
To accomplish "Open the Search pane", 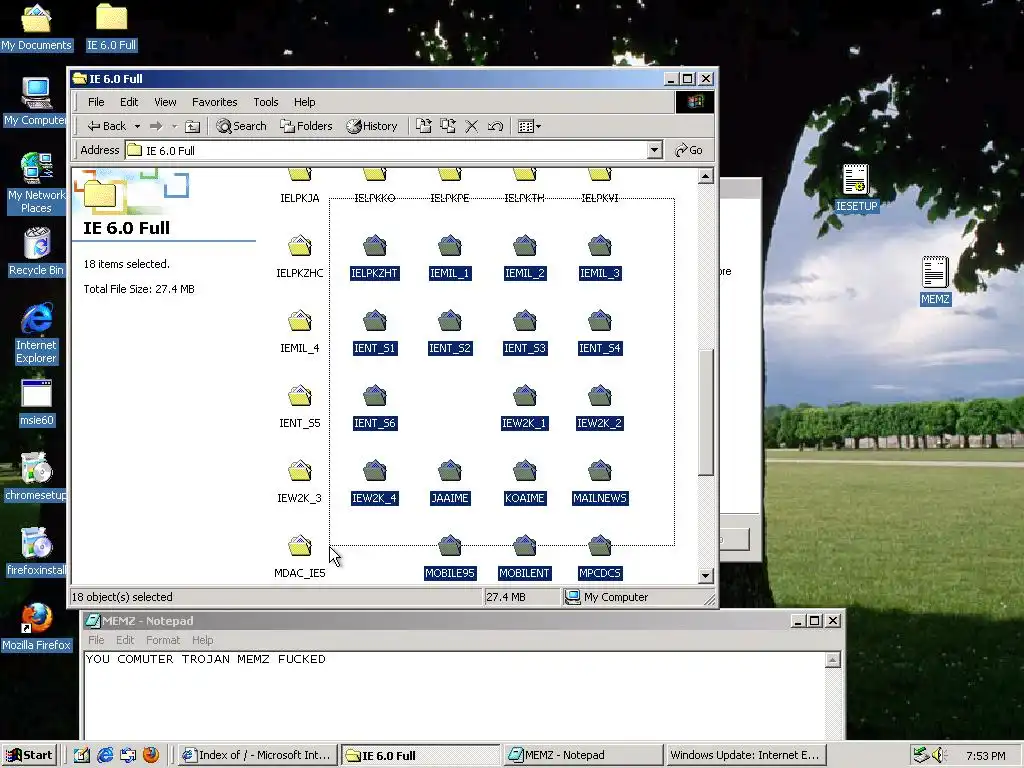I will click(x=242, y=126).
